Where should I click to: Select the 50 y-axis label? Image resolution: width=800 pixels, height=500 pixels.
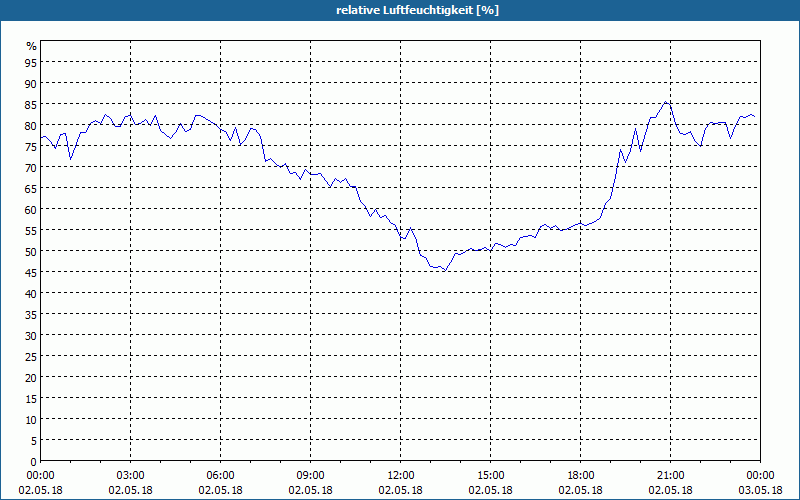[31, 251]
